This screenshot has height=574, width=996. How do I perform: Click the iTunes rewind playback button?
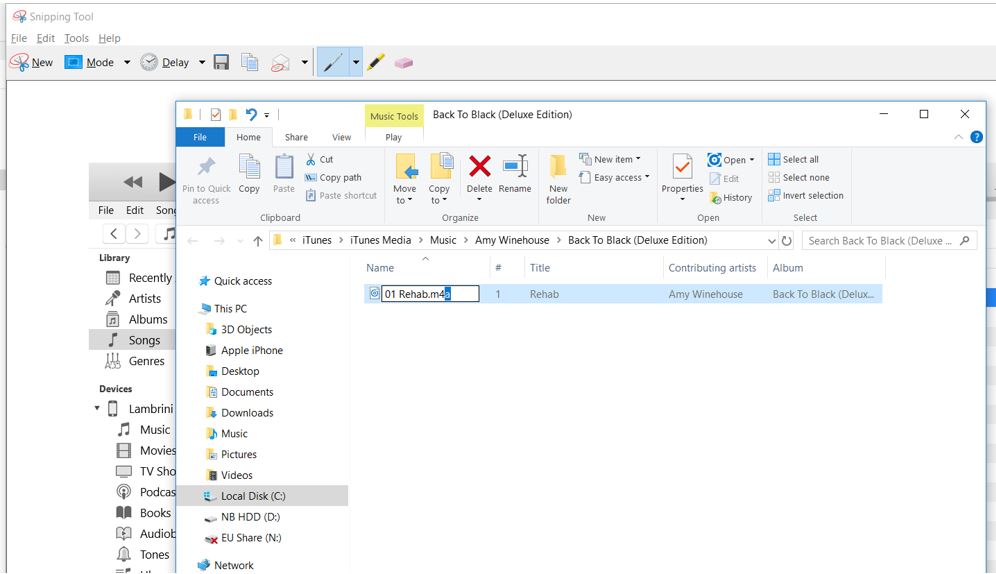(x=133, y=182)
